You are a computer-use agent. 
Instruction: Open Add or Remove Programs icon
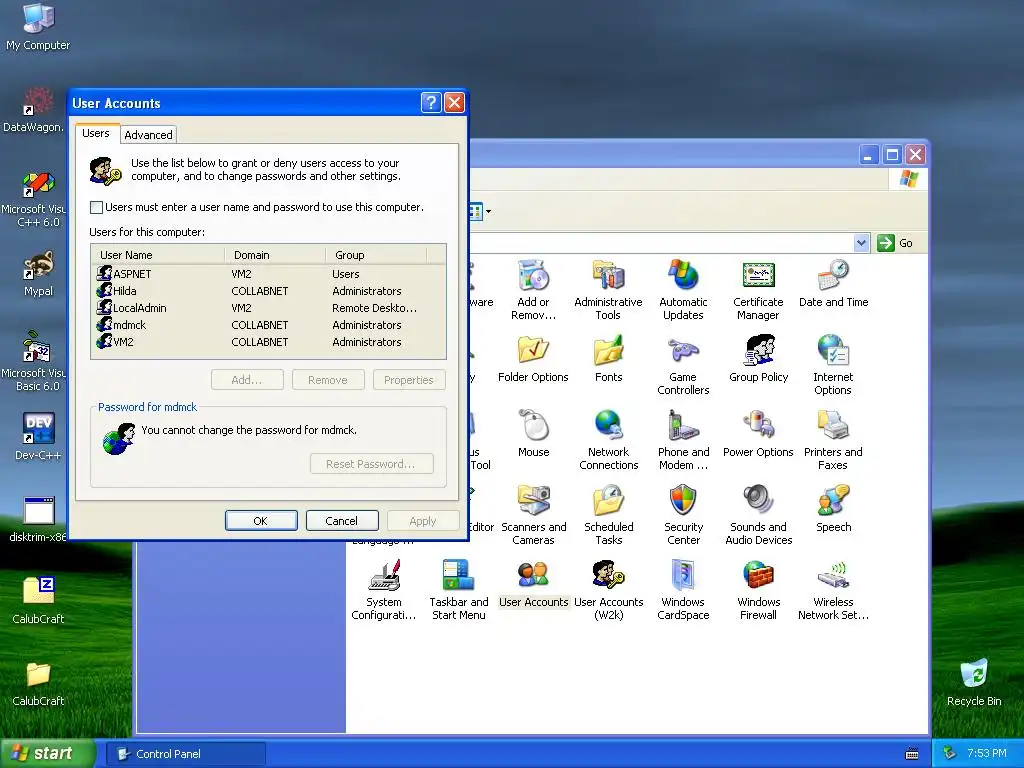[x=533, y=289]
